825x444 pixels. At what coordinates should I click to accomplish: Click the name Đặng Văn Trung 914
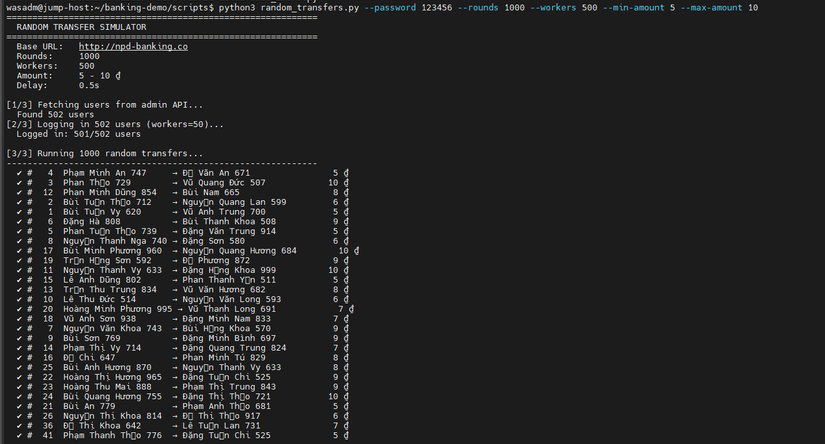click(x=229, y=231)
